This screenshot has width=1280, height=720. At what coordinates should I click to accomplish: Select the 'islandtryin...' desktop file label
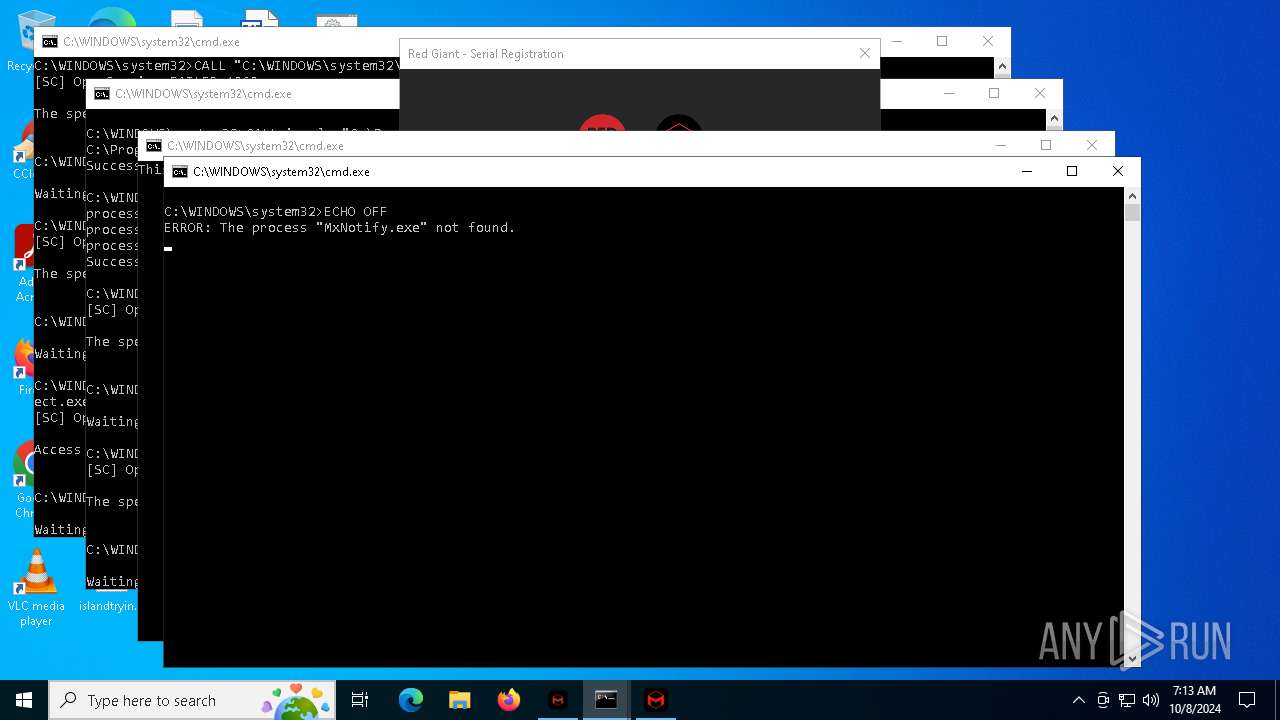coord(108,606)
